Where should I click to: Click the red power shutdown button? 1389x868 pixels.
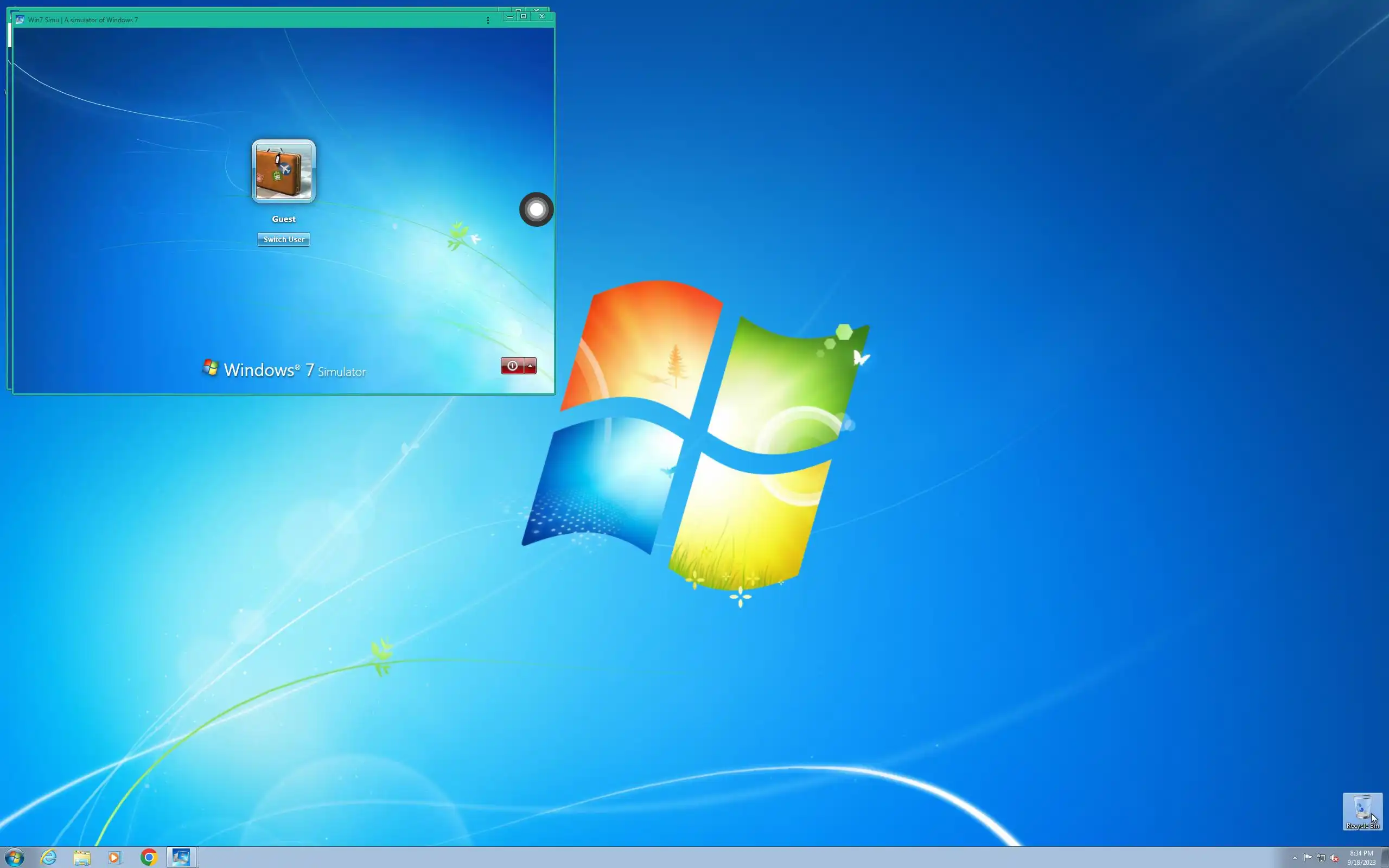[512, 366]
